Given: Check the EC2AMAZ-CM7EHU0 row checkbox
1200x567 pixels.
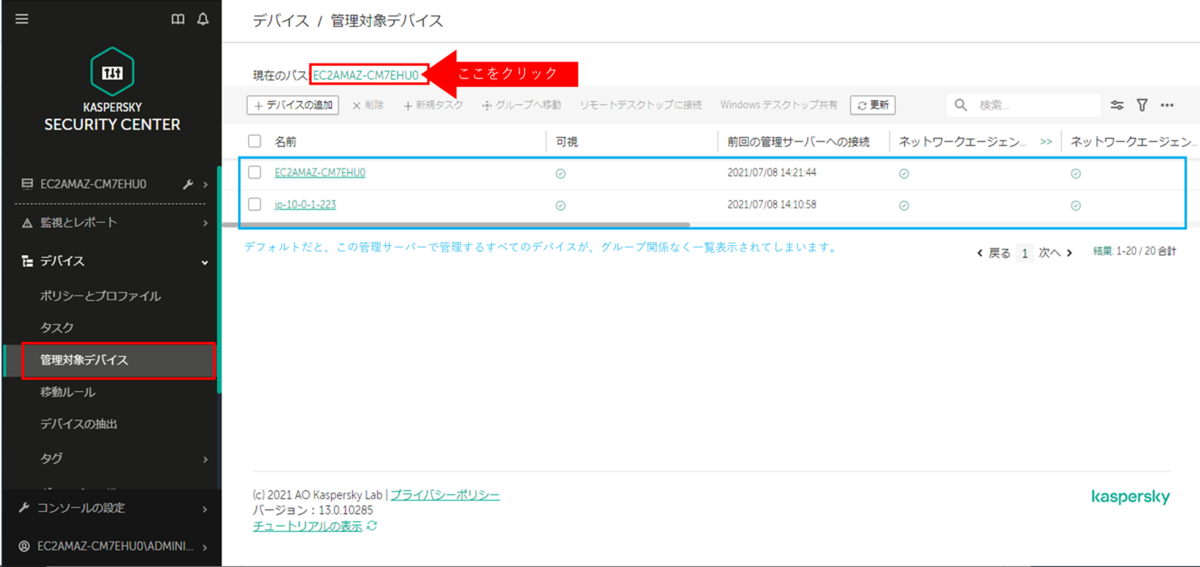Looking at the screenshot, I should (254, 173).
